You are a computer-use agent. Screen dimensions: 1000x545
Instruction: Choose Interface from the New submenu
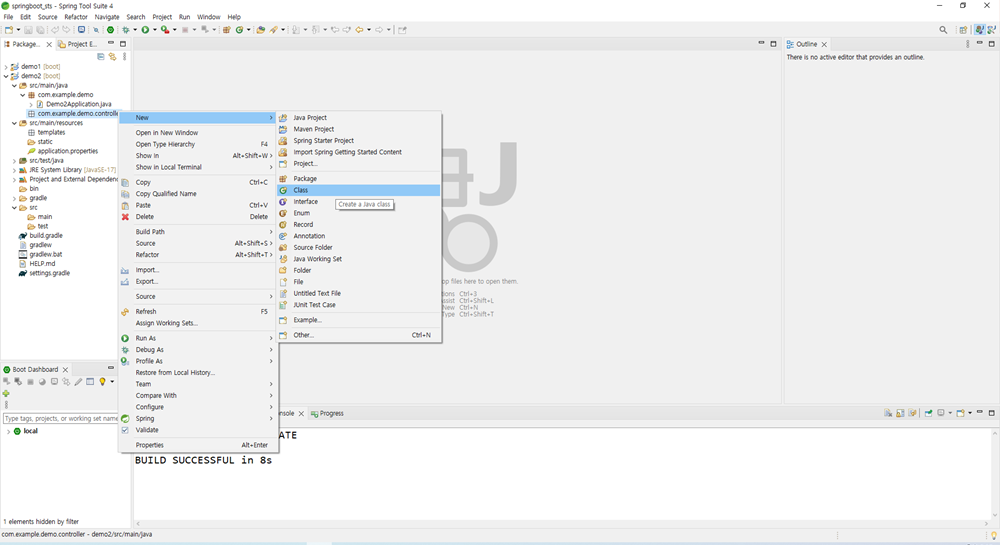[x=359, y=201]
